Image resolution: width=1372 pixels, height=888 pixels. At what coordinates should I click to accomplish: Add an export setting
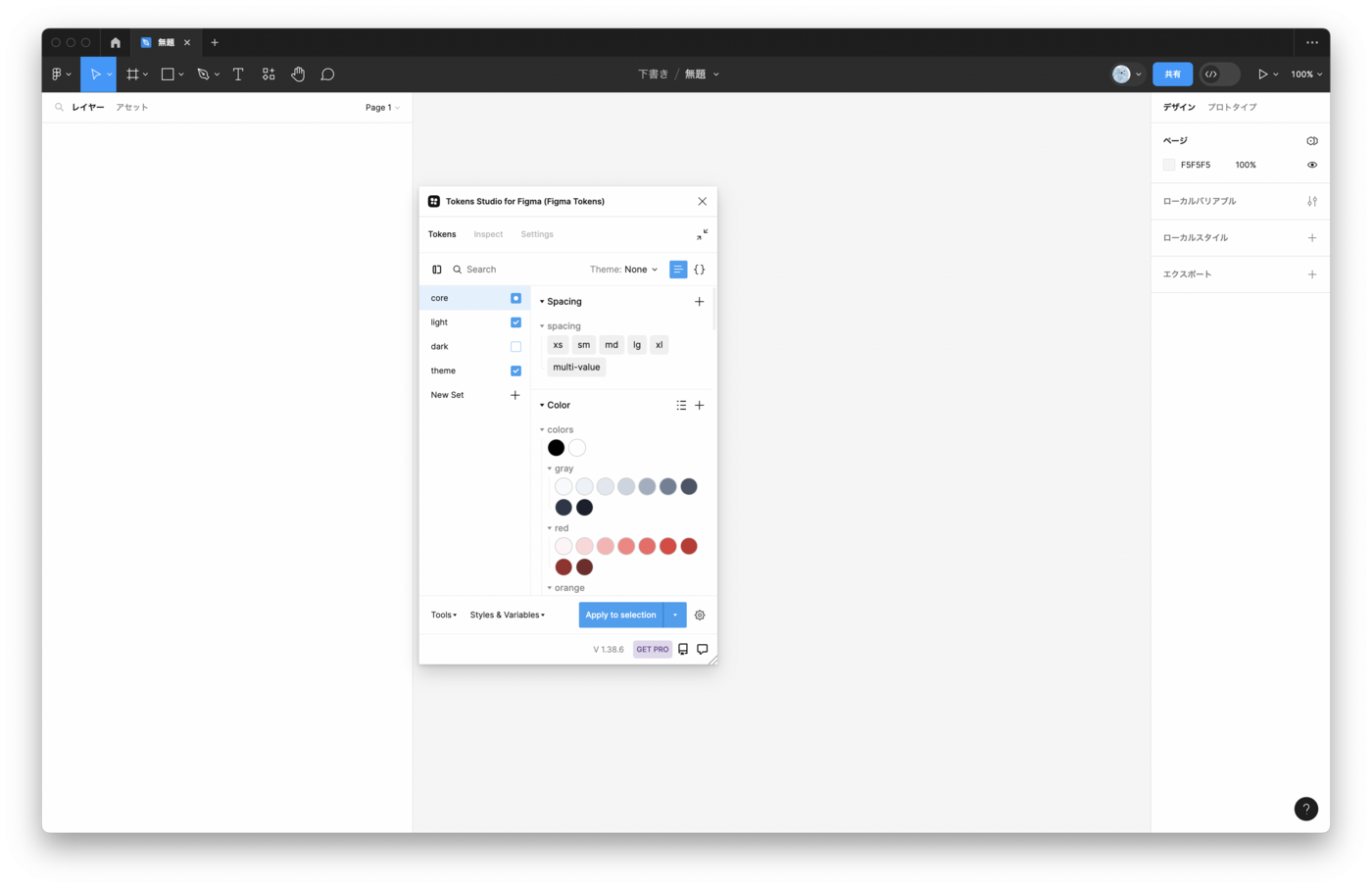(x=1312, y=274)
